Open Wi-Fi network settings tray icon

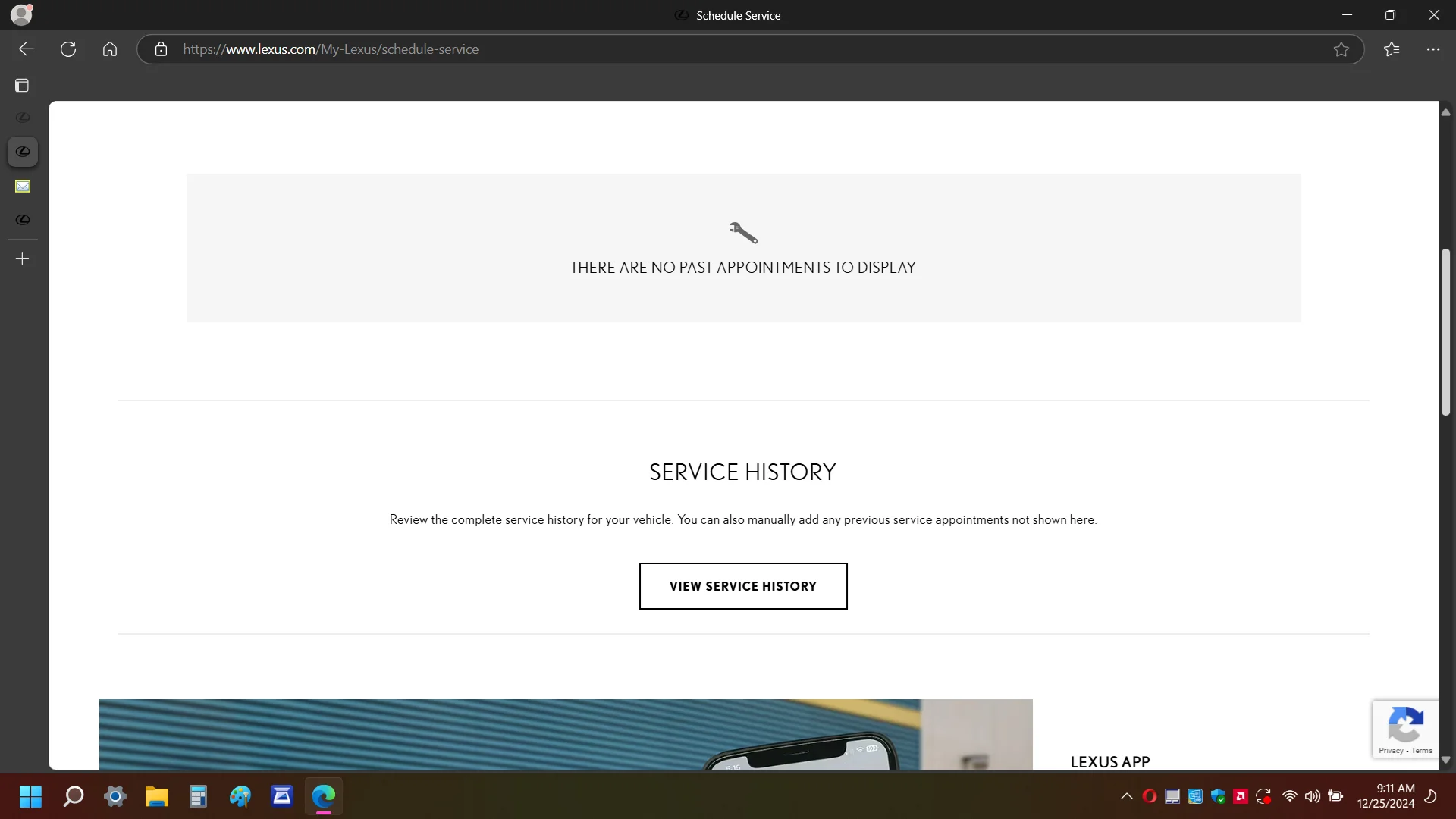(1290, 796)
